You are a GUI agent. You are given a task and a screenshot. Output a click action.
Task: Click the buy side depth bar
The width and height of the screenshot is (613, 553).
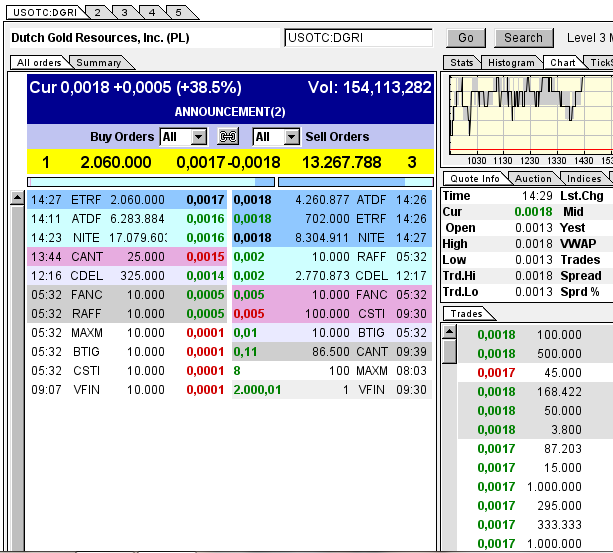click(151, 182)
